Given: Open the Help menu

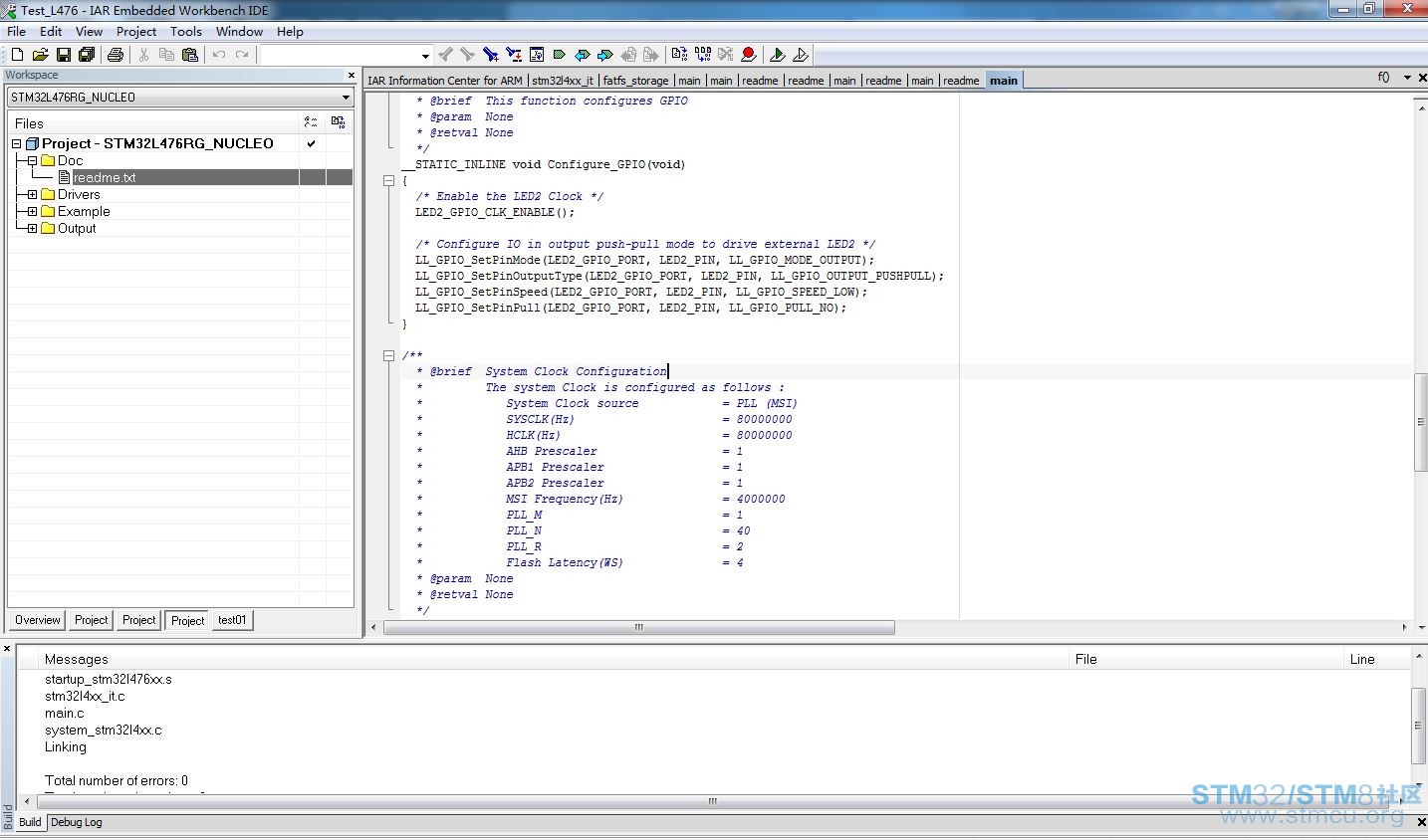Looking at the screenshot, I should [x=290, y=32].
